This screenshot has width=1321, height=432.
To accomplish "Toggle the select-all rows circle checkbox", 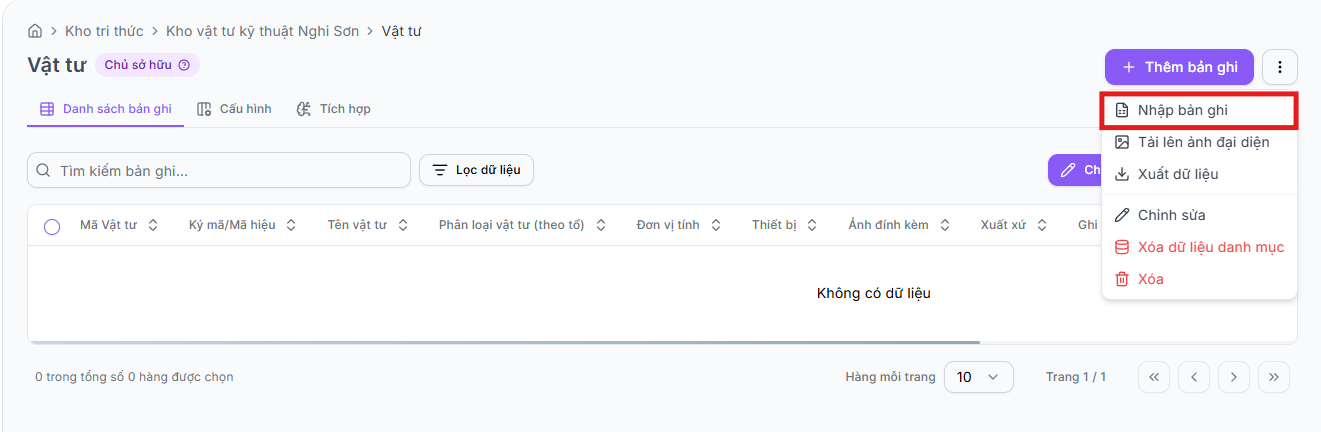I will pyautogui.click(x=52, y=226).
